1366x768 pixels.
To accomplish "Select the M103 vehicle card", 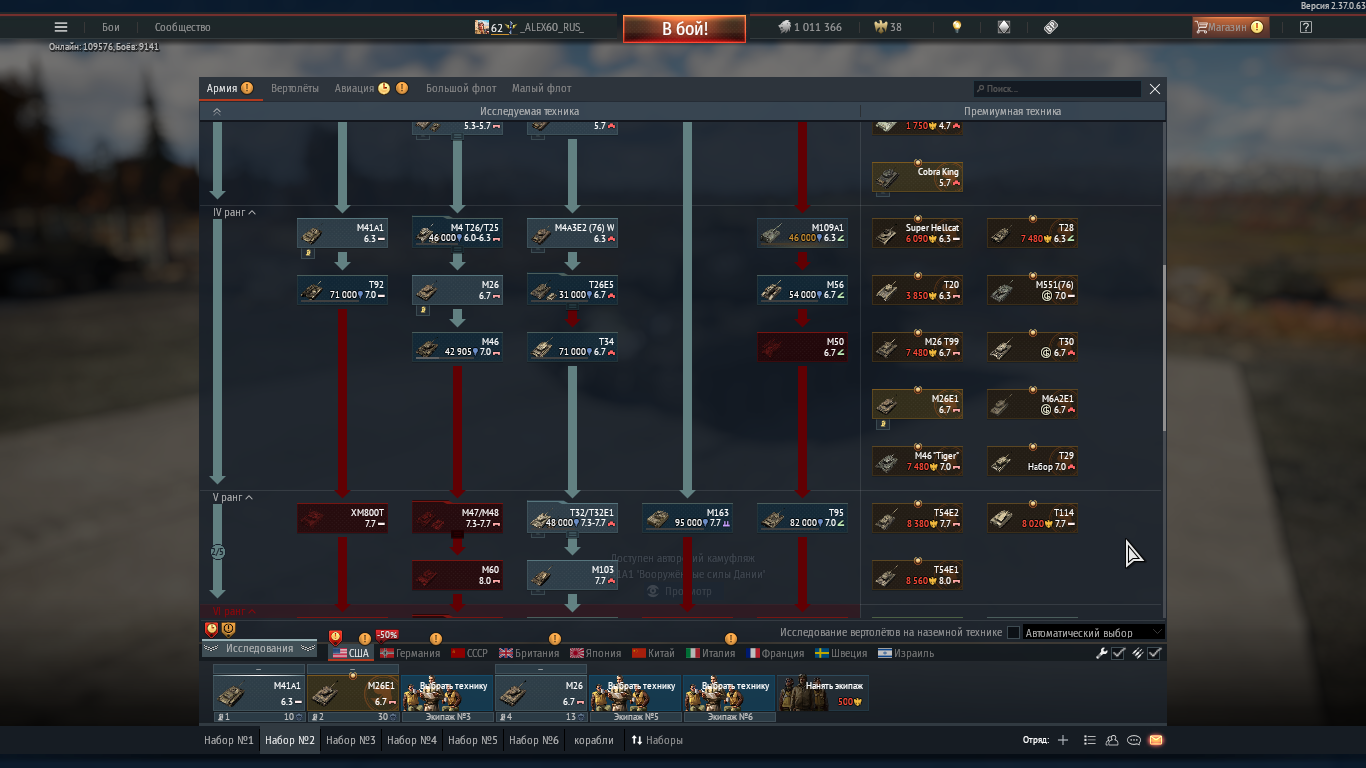I will coord(572,575).
